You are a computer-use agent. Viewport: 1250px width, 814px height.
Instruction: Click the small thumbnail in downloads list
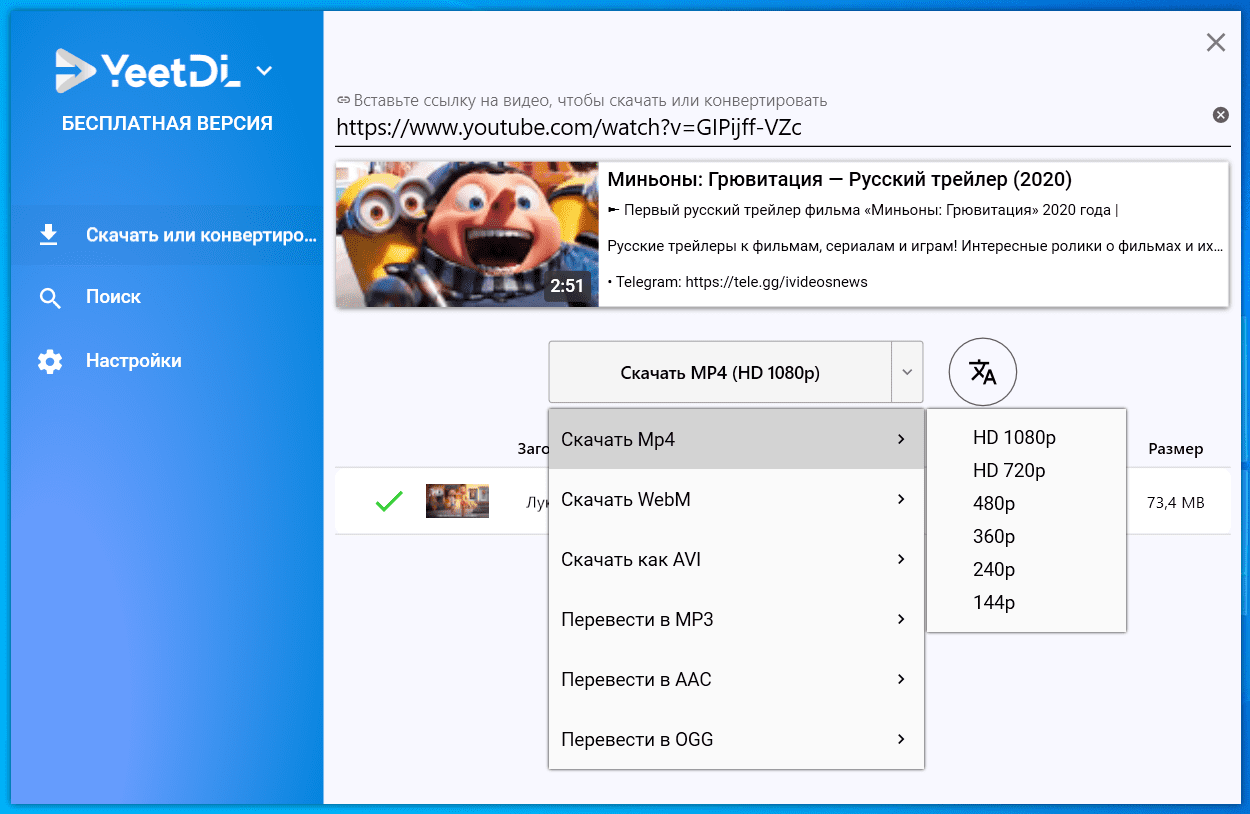[457, 501]
